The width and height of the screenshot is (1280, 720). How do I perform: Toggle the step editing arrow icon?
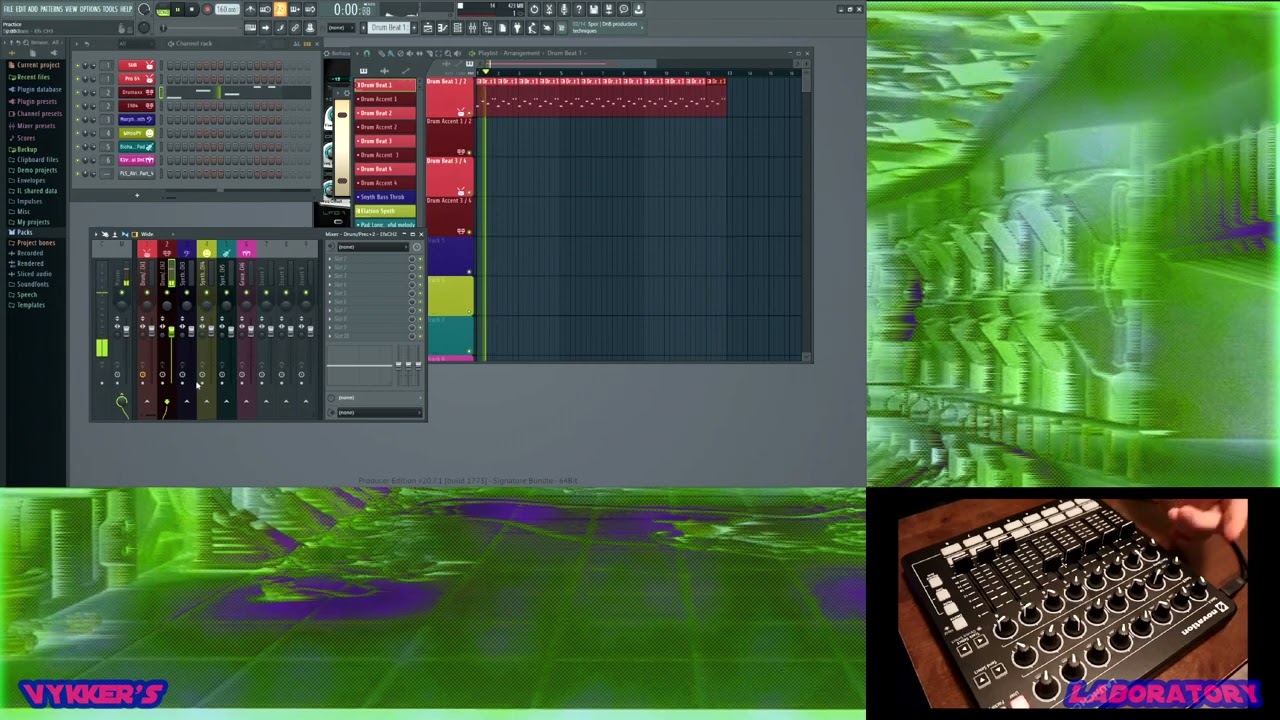pos(265,28)
